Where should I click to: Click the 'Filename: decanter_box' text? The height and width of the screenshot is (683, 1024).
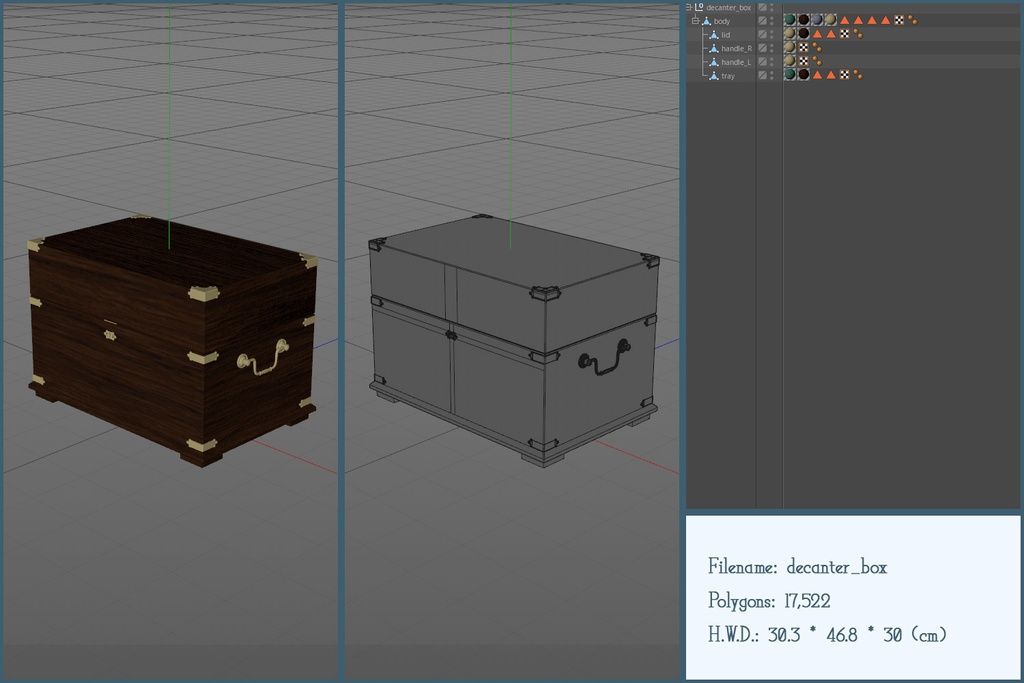[797, 567]
